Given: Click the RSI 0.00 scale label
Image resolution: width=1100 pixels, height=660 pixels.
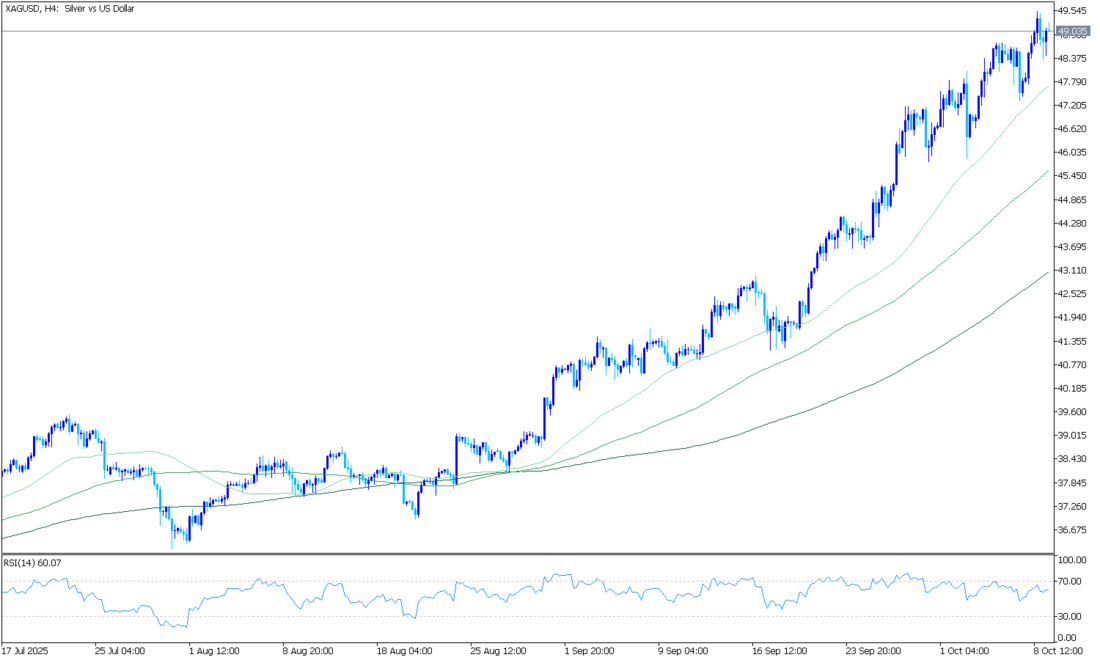Looking at the screenshot, I should pos(1068,637).
